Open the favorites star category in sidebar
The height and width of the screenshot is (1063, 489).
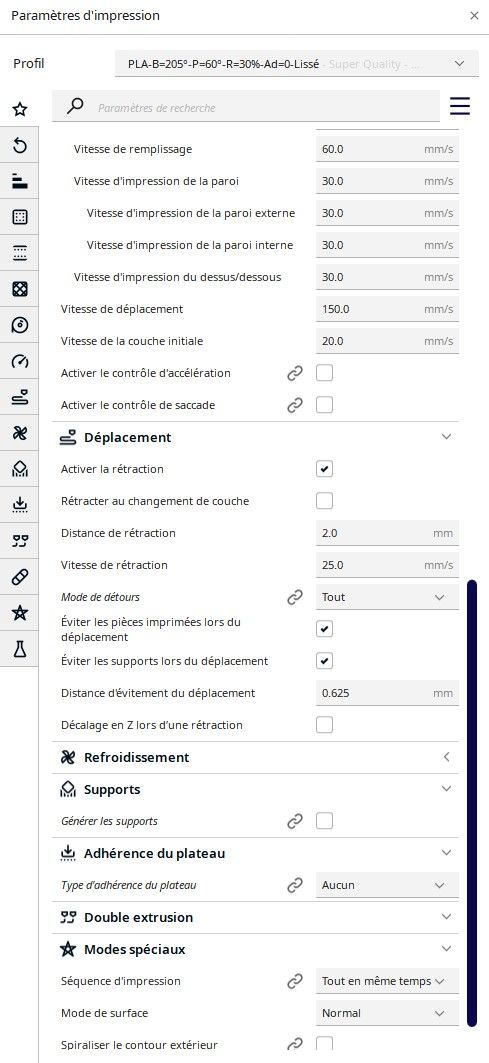coord(20,108)
